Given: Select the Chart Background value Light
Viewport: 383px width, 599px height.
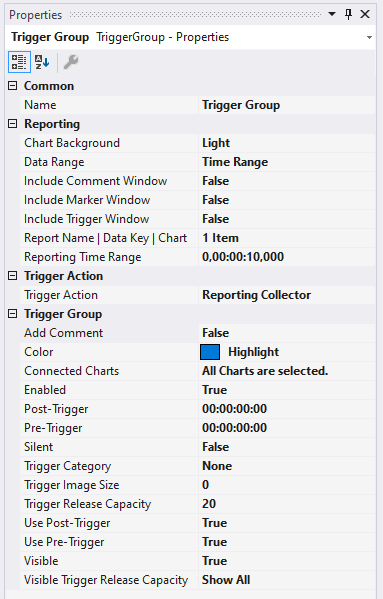Looking at the screenshot, I should tap(216, 143).
